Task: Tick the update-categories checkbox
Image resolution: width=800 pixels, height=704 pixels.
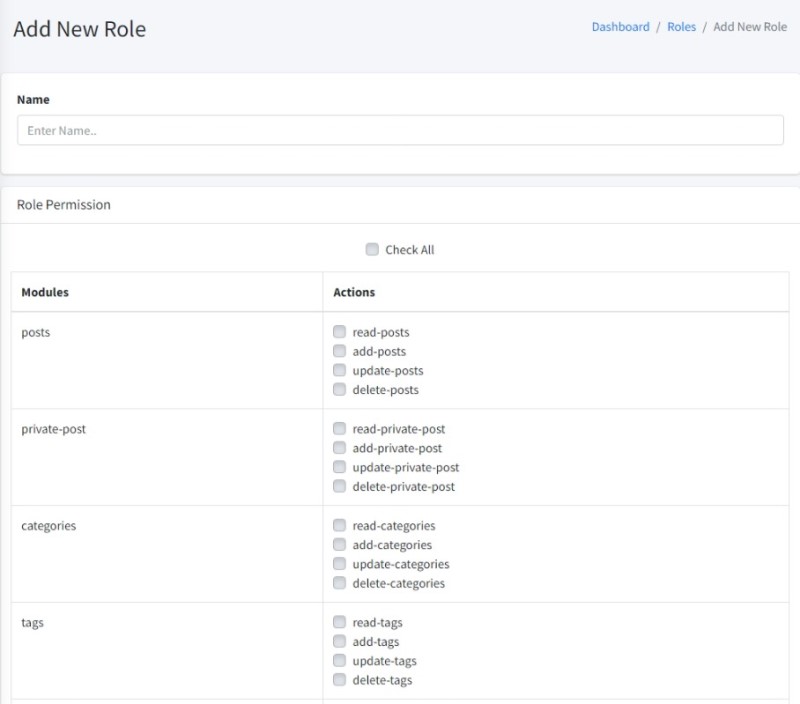Action: [340, 564]
